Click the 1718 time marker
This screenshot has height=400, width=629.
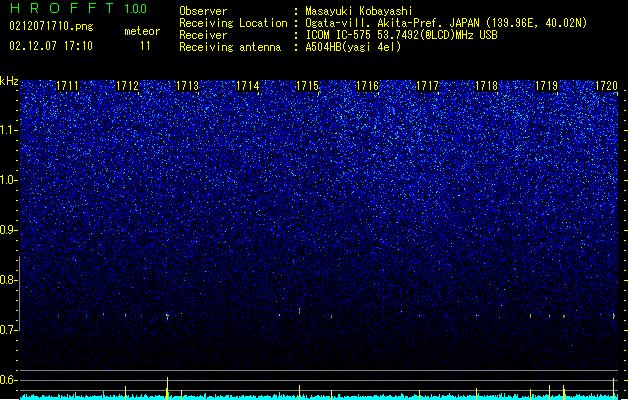pos(487,86)
